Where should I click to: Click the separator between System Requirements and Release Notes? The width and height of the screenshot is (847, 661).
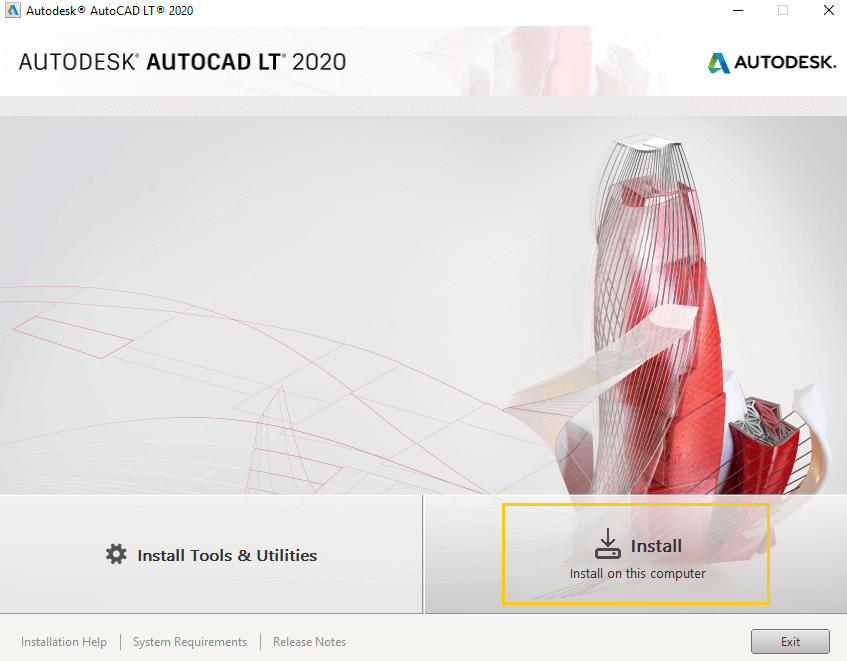click(x=260, y=641)
